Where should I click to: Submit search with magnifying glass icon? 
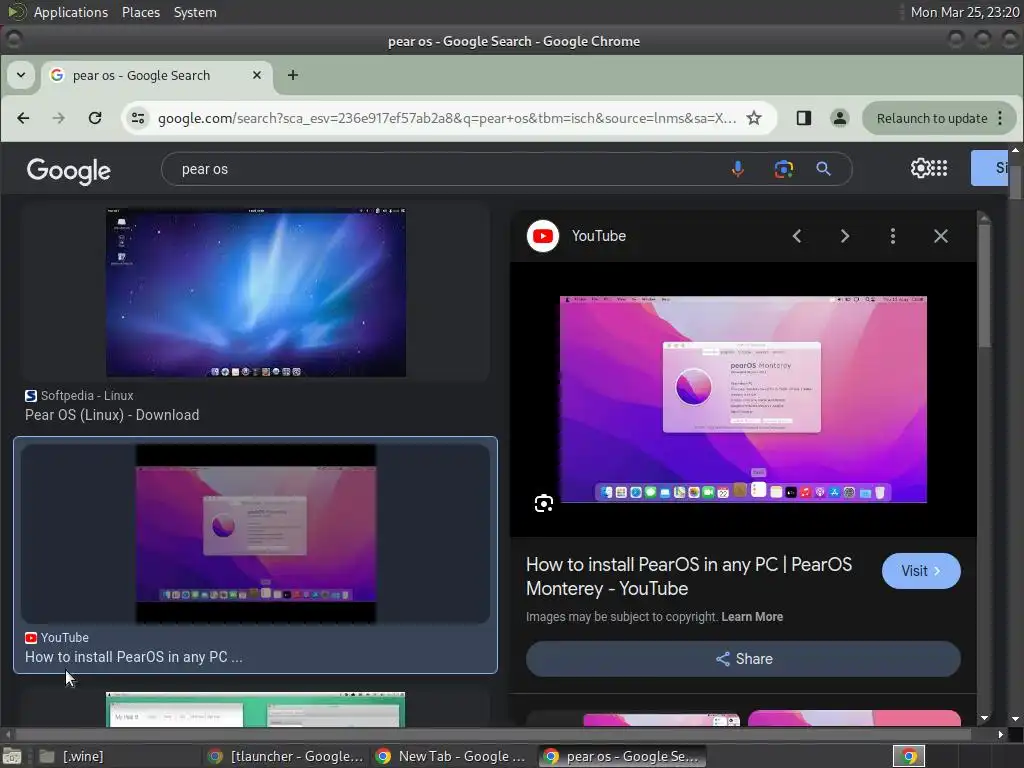tap(824, 169)
